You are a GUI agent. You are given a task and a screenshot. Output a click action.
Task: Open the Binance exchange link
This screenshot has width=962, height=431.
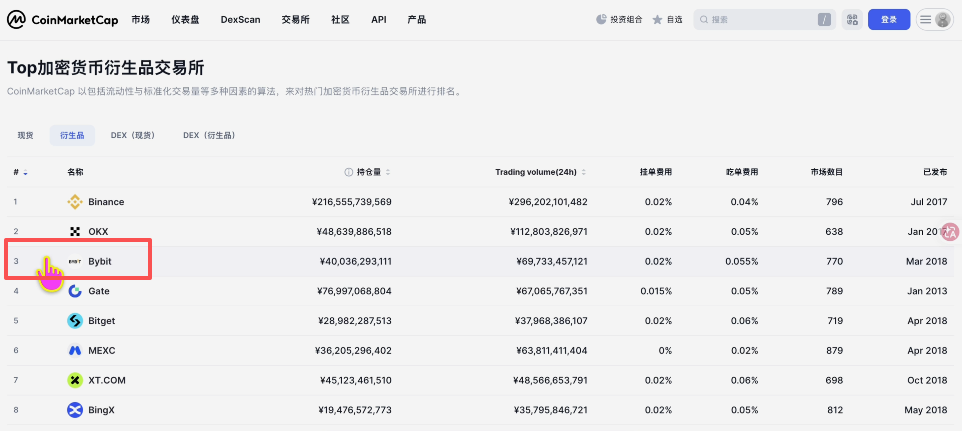click(x=106, y=202)
